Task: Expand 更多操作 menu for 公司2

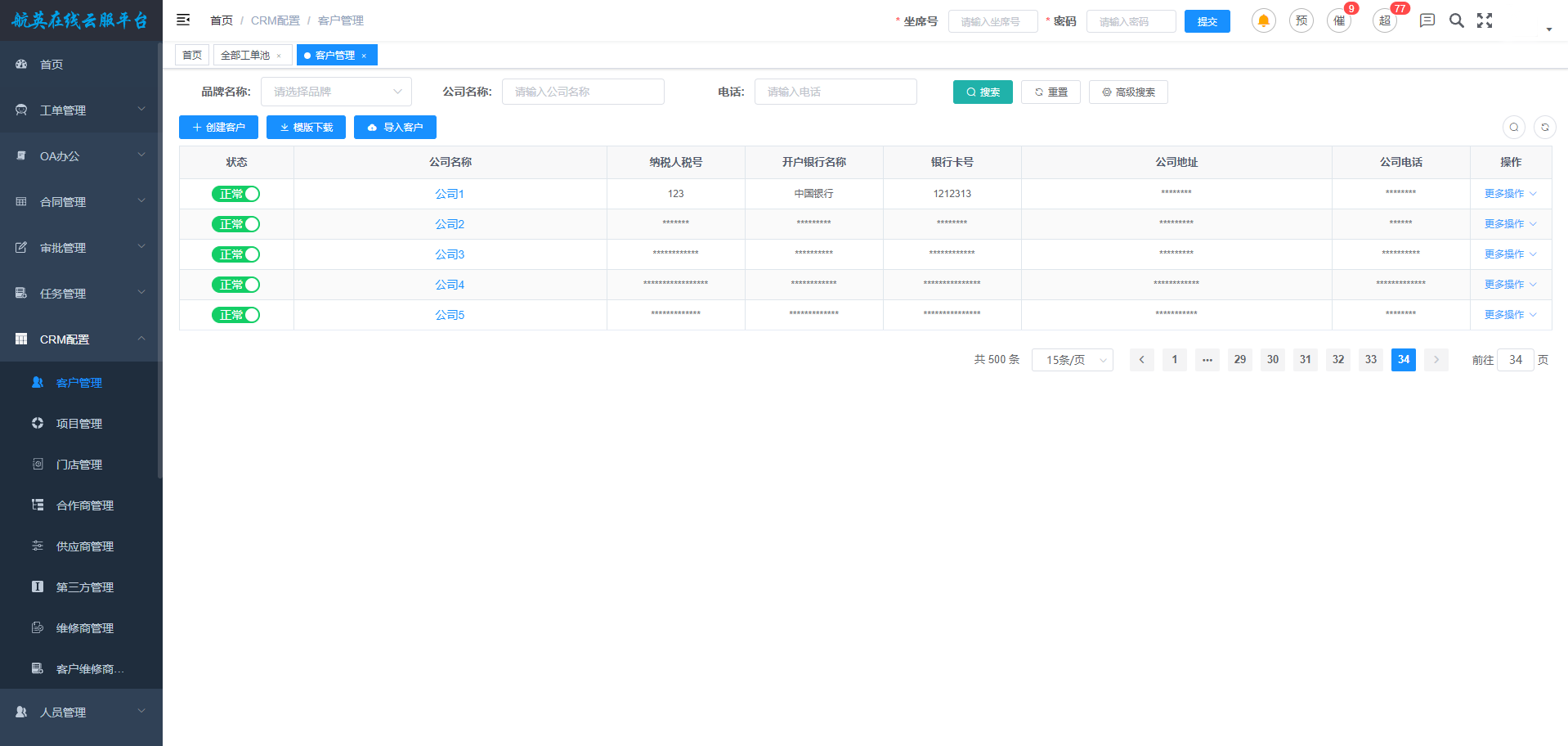Action: coord(1509,224)
